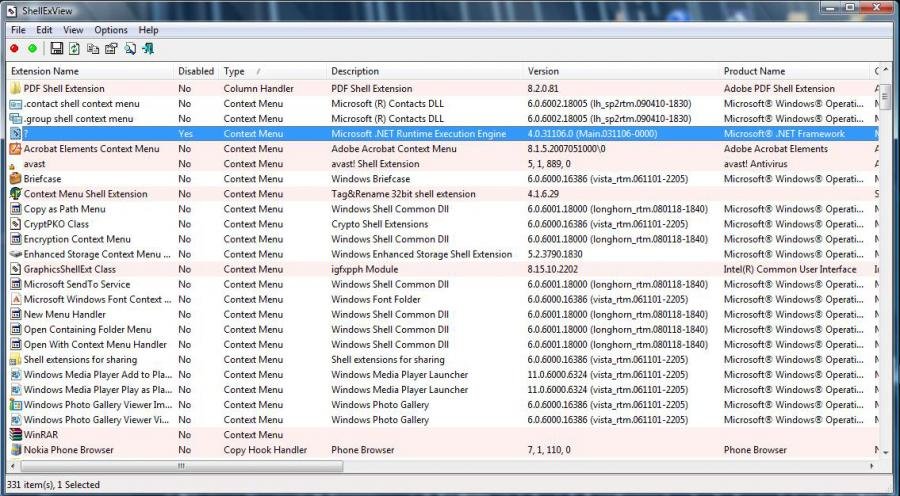Open the File menu
The height and width of the screenshot is (496, 900).
[18, 30]
